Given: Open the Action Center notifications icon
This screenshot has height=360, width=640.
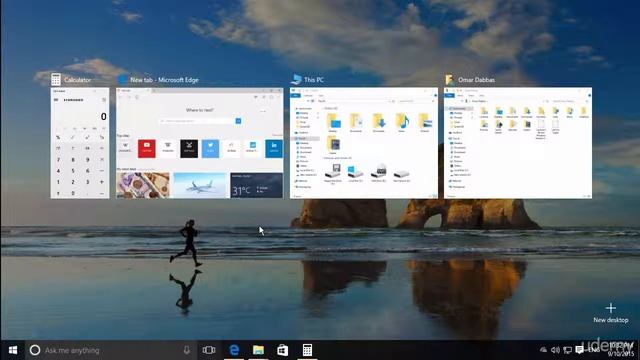Looking at the screenshot, I should [579, 350].
